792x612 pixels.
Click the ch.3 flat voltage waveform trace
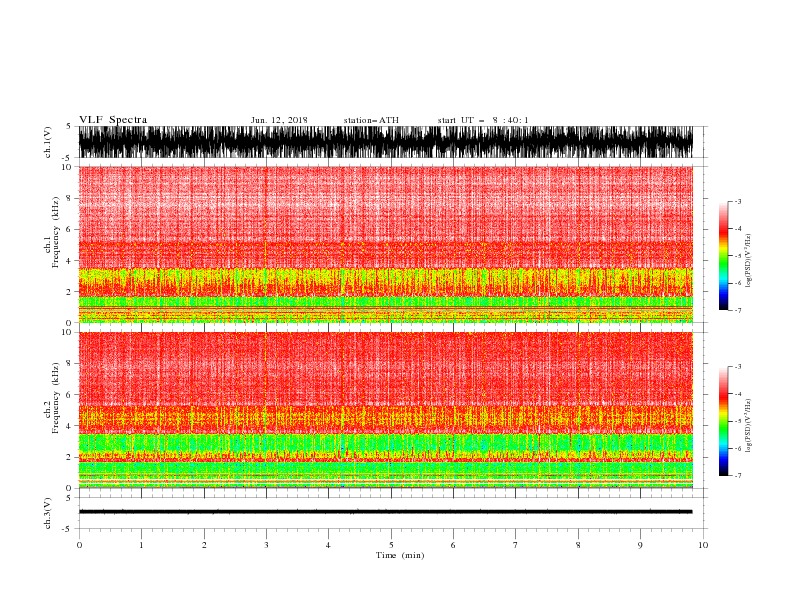click(385, 512)
